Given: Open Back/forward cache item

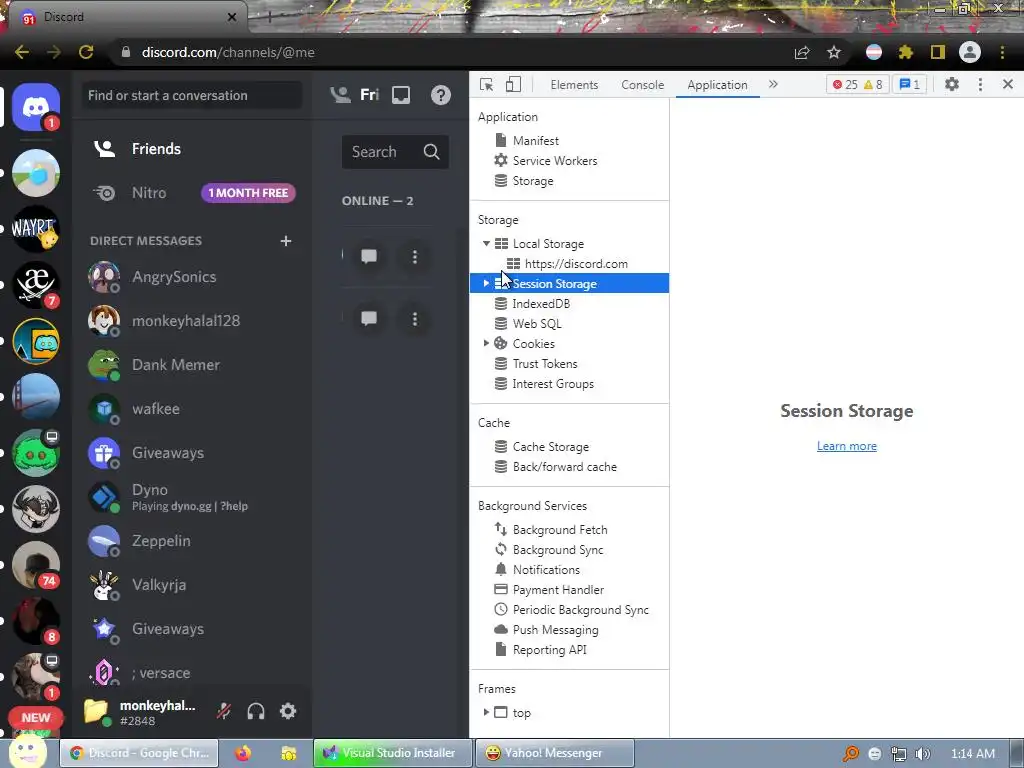Looking at the screenshot, I should (556, 467).
